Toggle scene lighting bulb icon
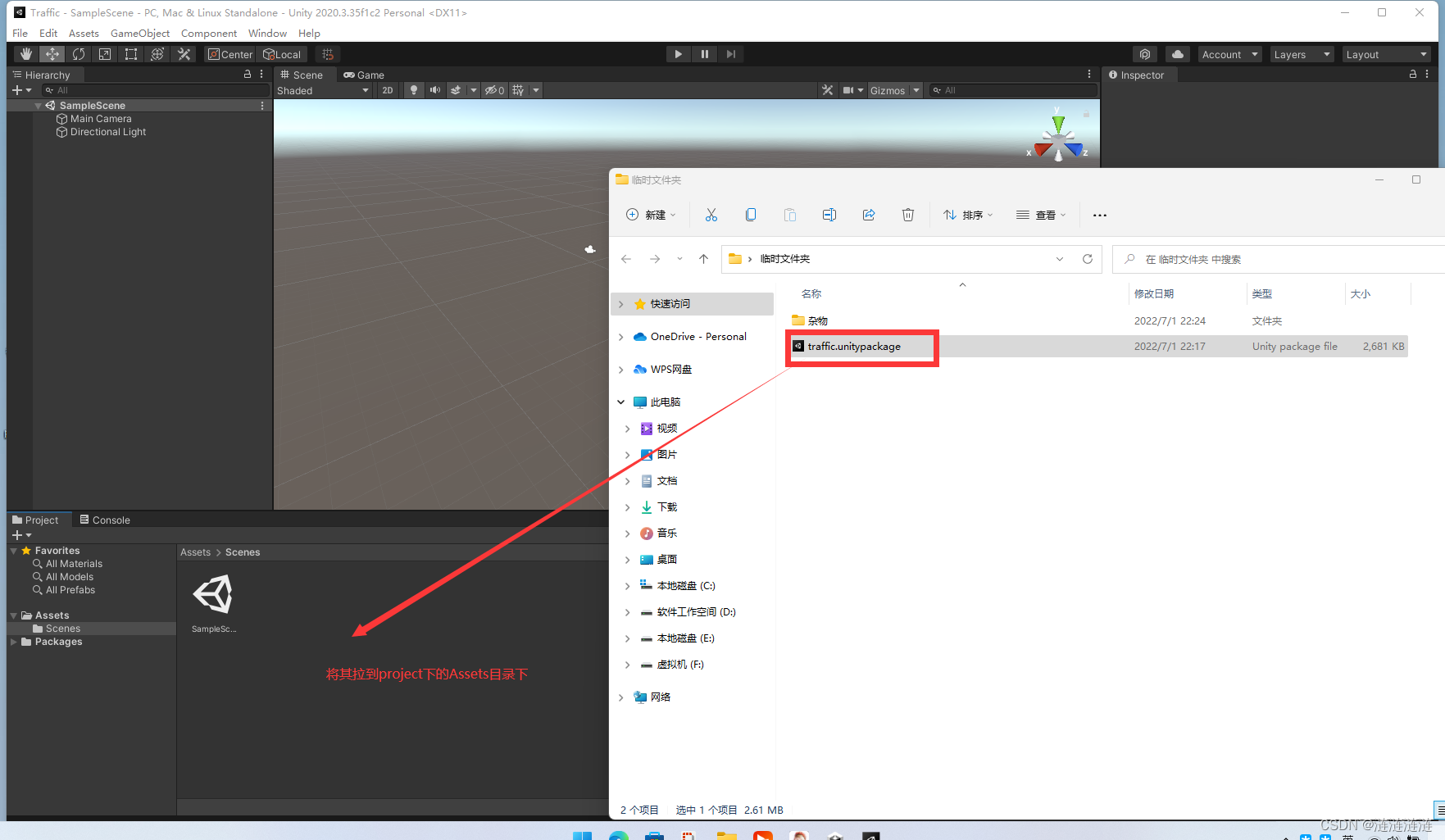The width and height of the screenshot is (1445, 840). [414, 90]
